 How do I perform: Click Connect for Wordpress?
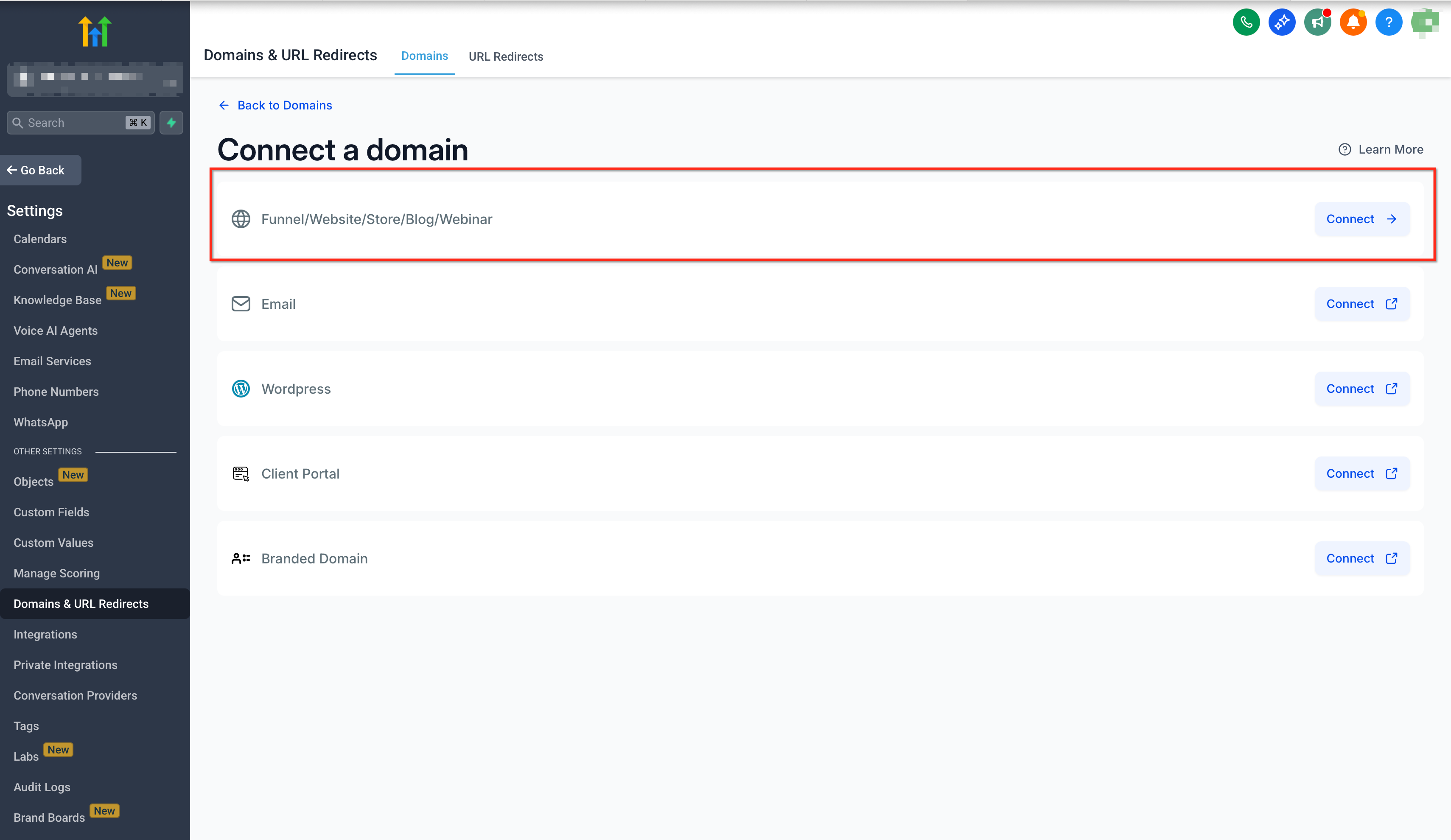1361,389
